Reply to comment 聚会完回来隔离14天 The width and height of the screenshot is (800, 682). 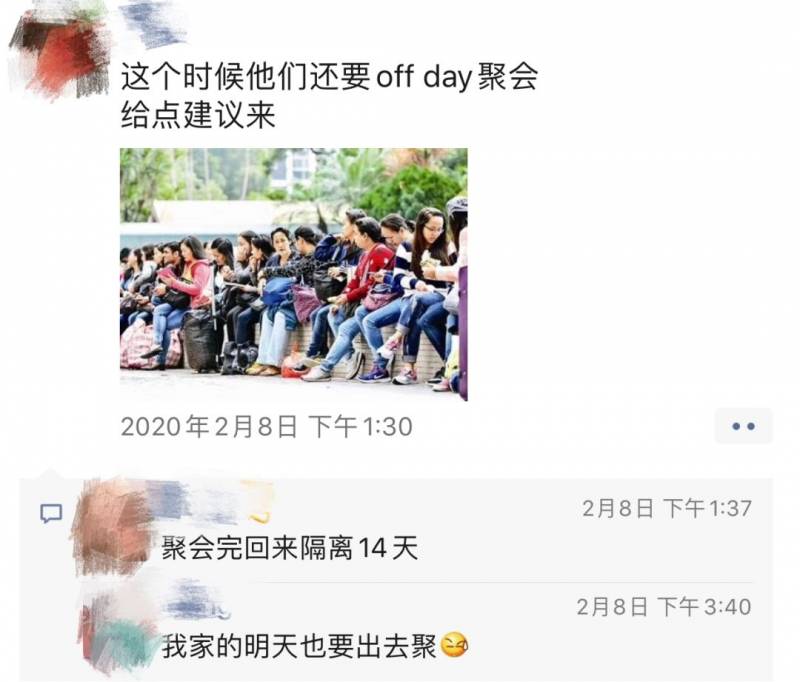pos(289,548)
